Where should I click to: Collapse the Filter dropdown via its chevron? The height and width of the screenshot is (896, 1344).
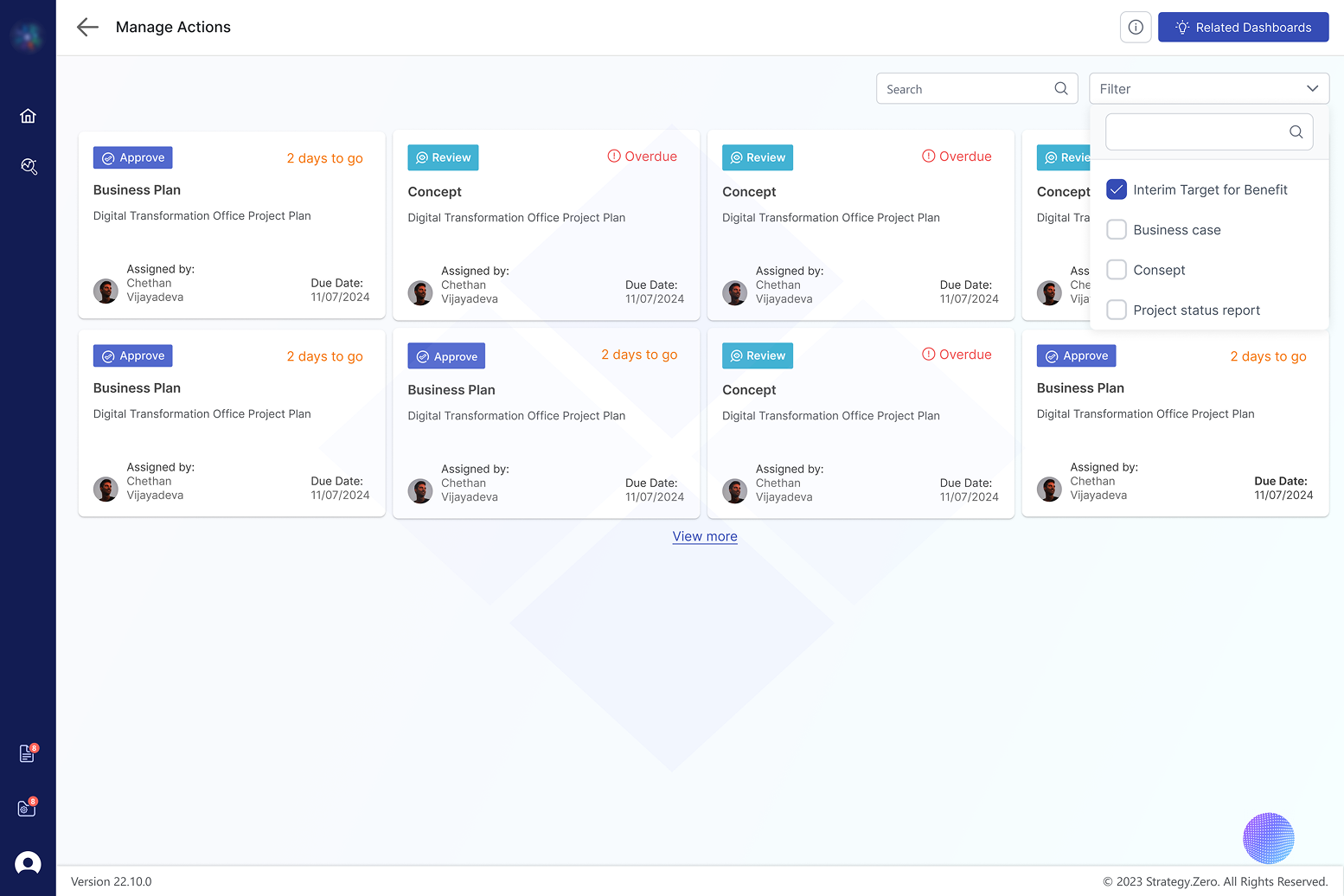1314,88
